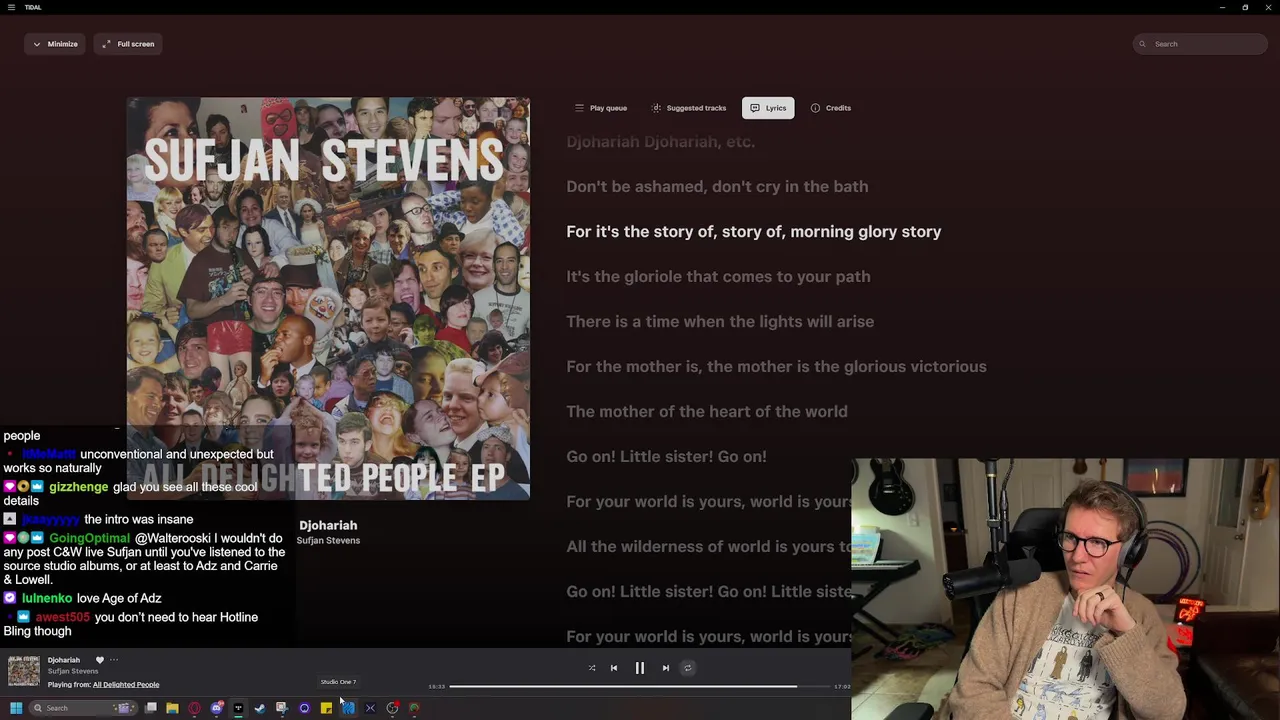
Task: Jump to lyric 'Don't be ashamed, don't cry in the bath'
Action: coord(717,187)
